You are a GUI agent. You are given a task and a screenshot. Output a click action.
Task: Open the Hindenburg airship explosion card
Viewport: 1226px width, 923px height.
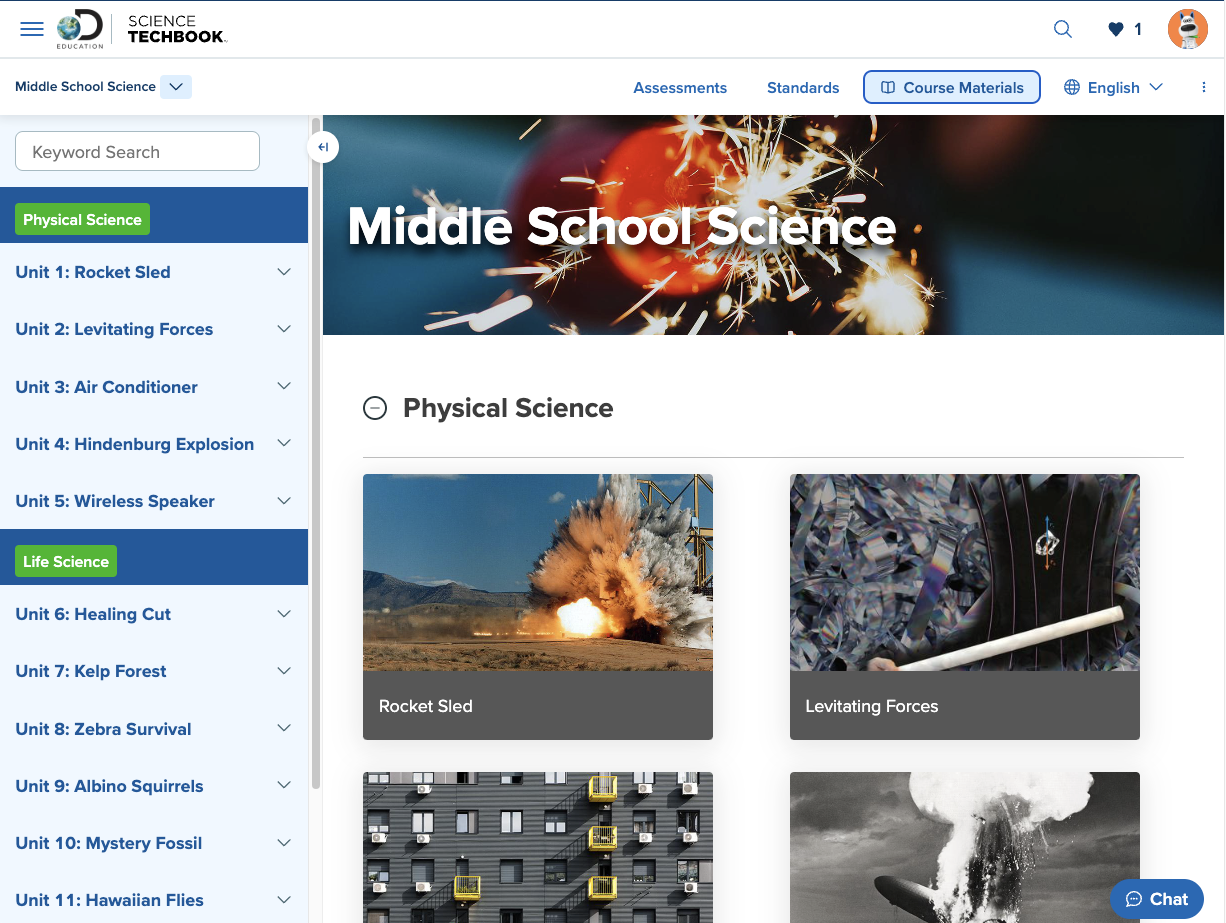click(965, 847)
